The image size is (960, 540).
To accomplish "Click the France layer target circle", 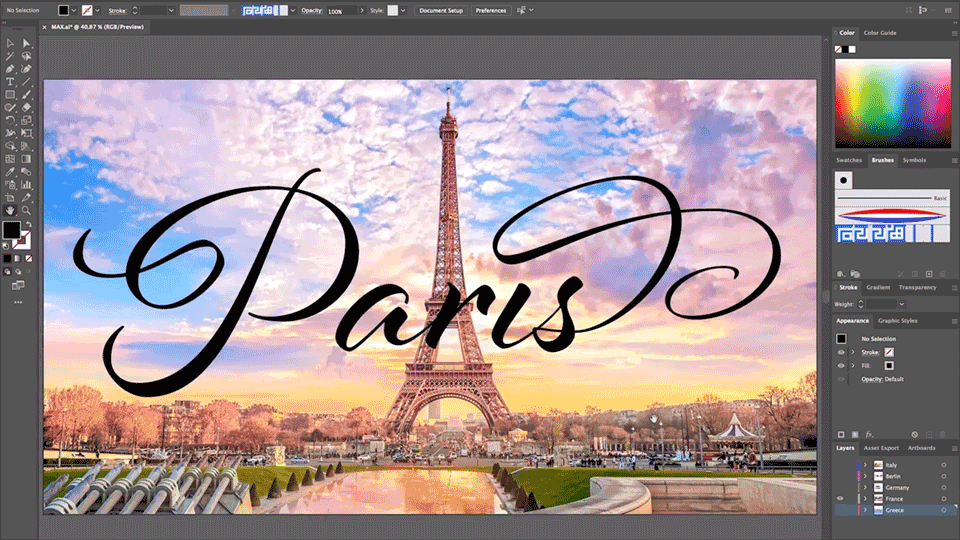I will (943, 499).
